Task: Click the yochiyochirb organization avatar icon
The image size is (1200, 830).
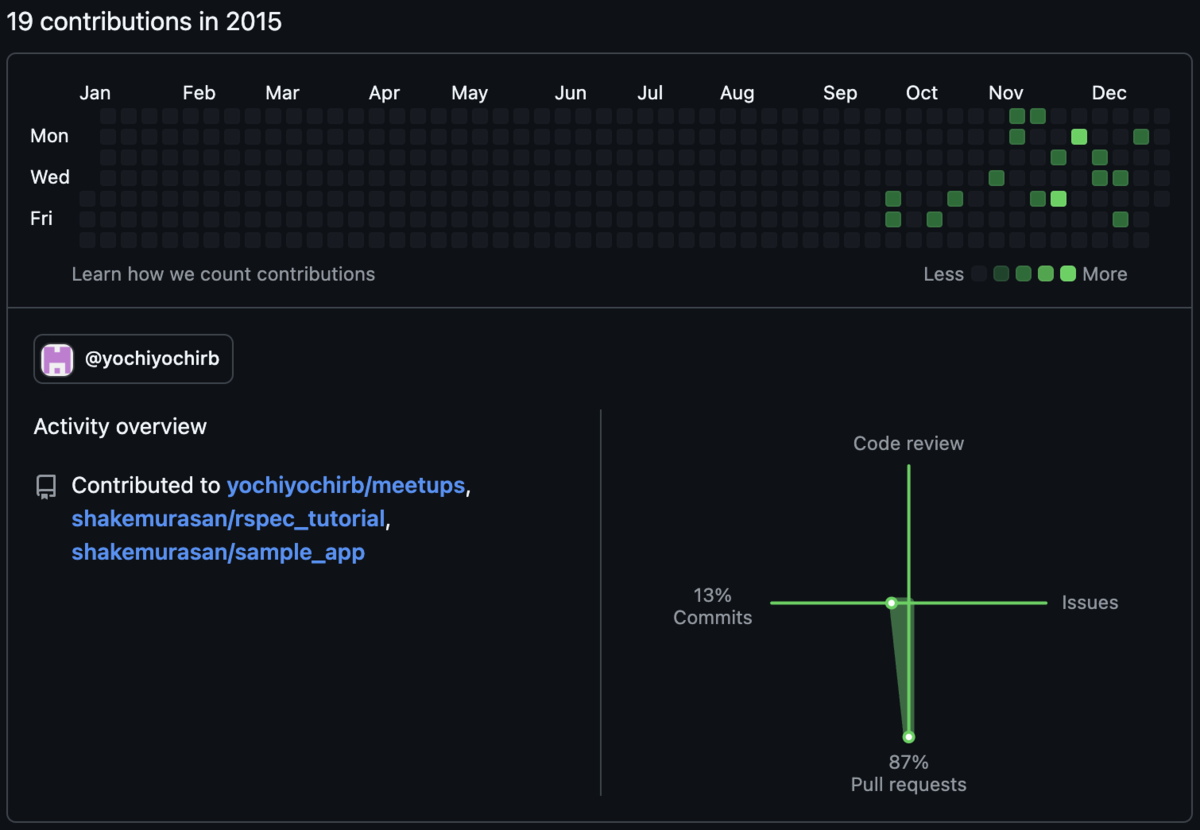Action: (x=58, y=359)
